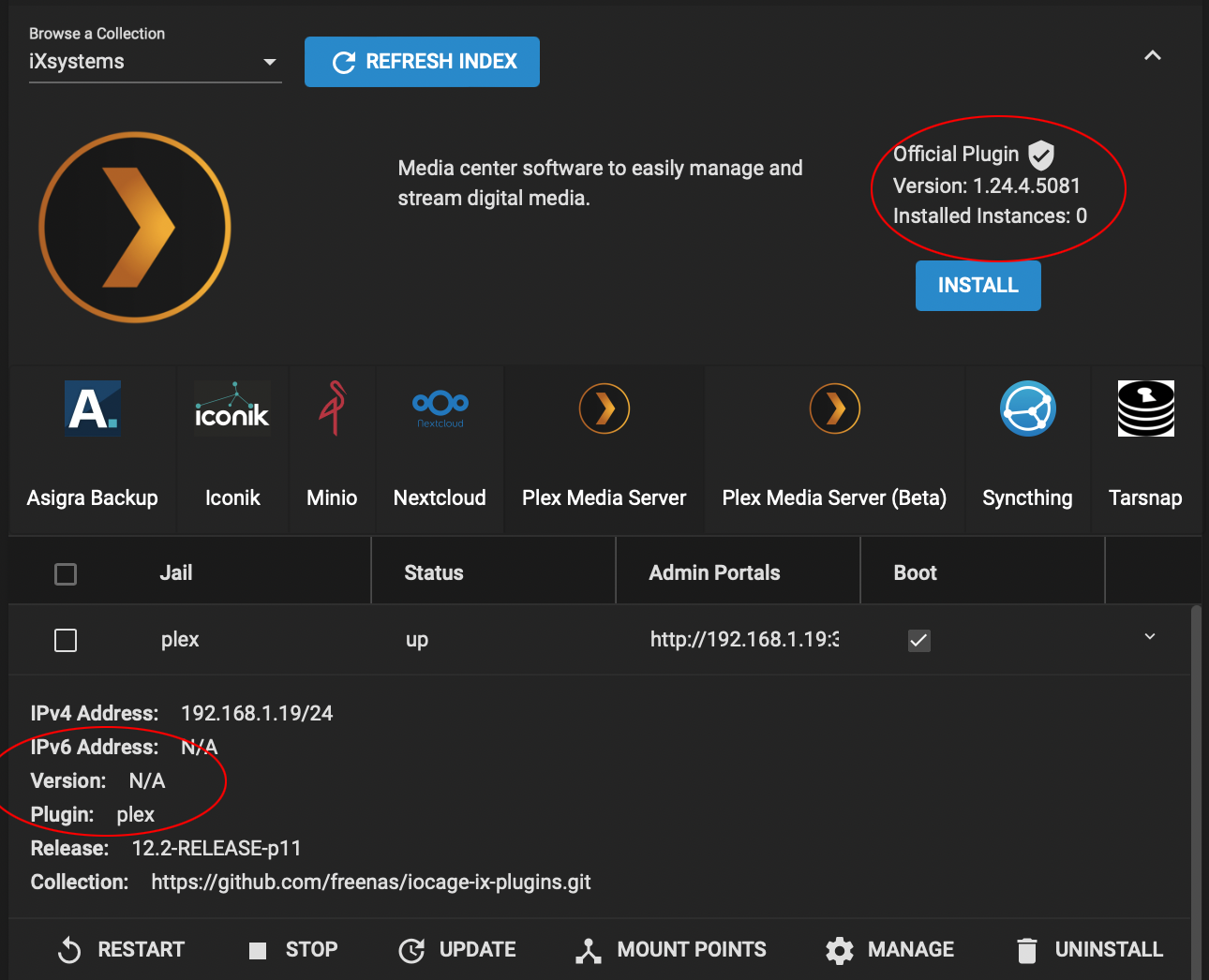Image resolution: width=1209 pixels, height=980 pixels.
Task: Click the media center description text
Action: [601, 184]
